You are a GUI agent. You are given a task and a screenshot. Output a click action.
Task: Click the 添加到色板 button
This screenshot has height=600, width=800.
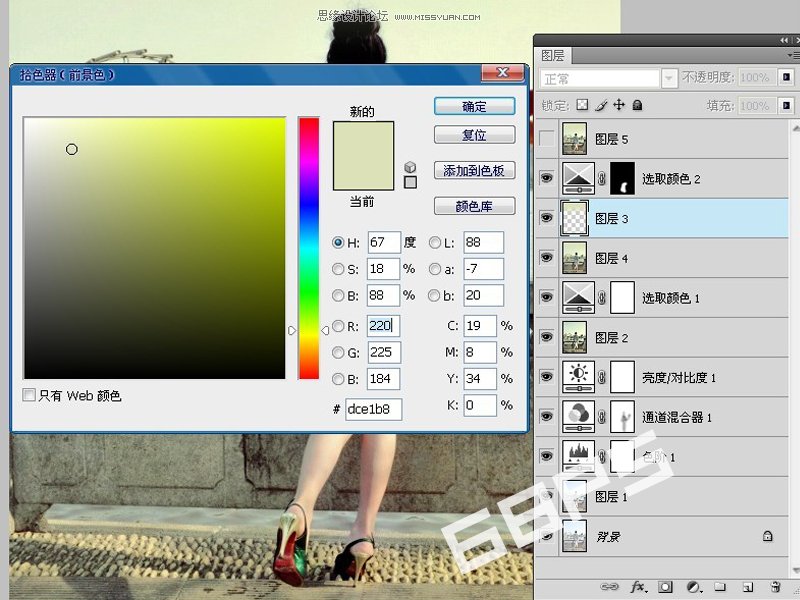pos(474,170)
